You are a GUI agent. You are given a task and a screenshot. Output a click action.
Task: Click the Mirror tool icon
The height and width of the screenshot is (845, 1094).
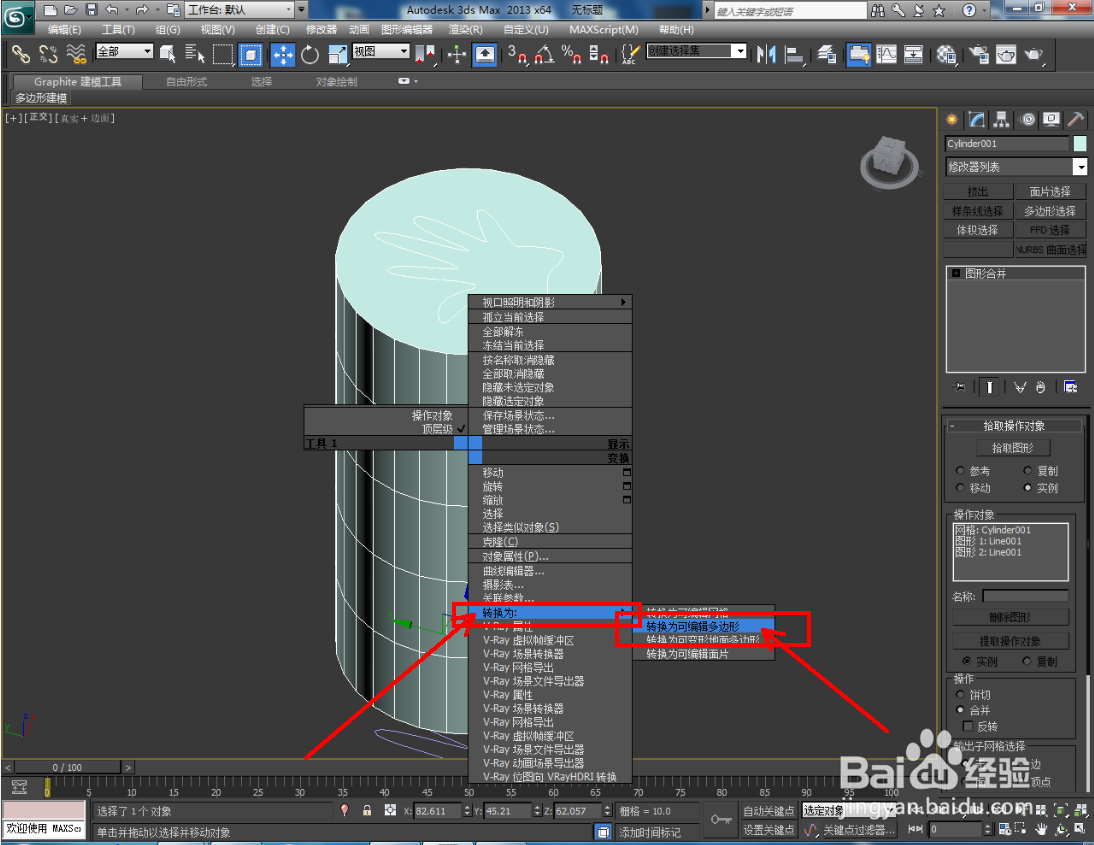coord(766,54)
